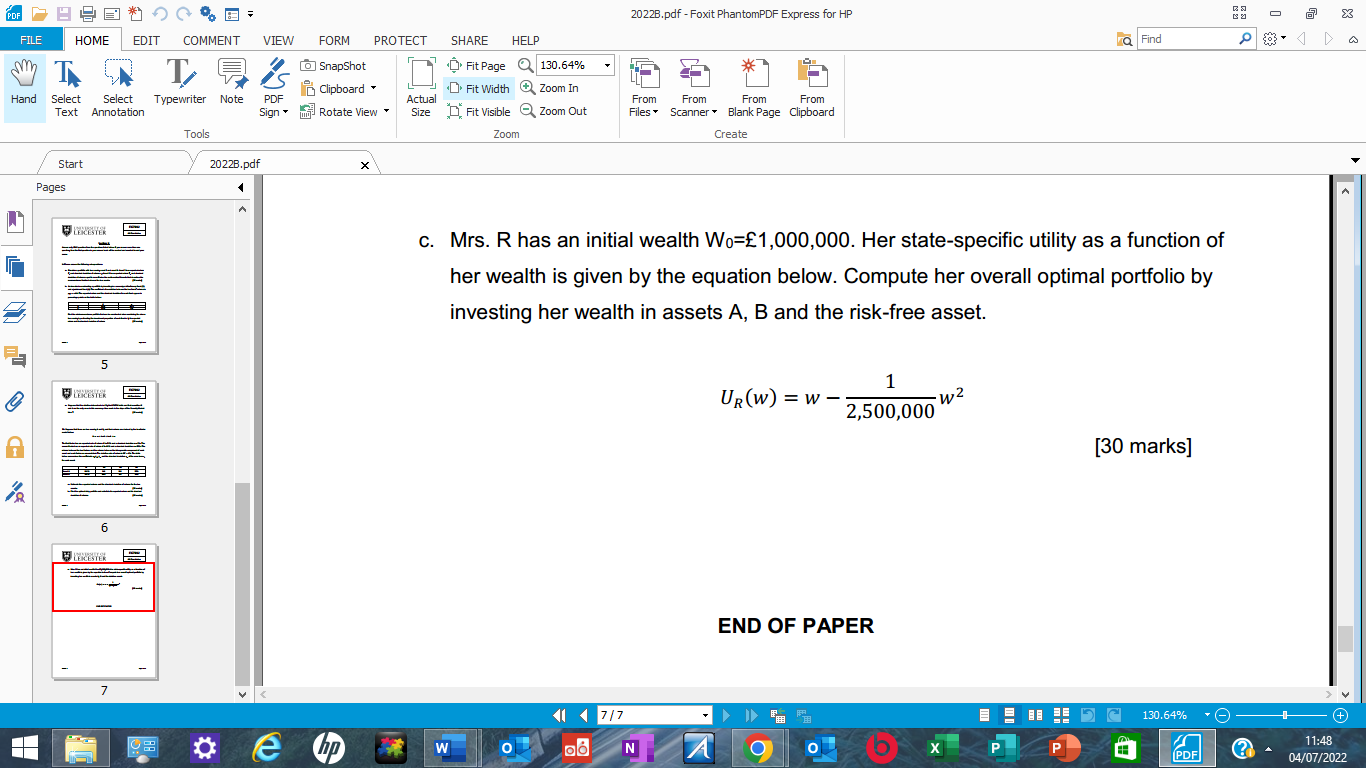Open Microsoft Word from the taskbar
The image size is (1366, 768).
448,747
